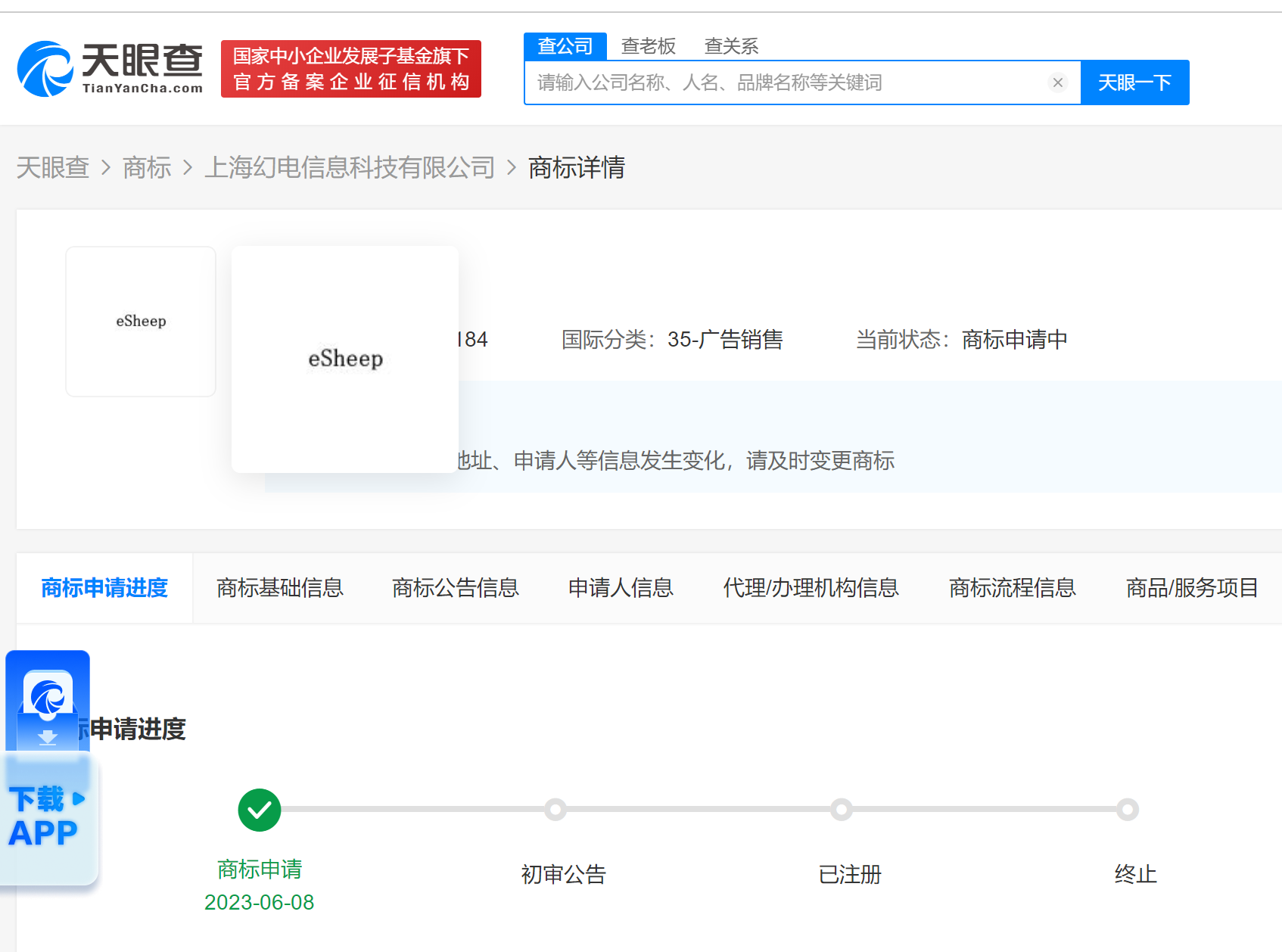Click the 天眼一下 search button

coord(1134,82)
